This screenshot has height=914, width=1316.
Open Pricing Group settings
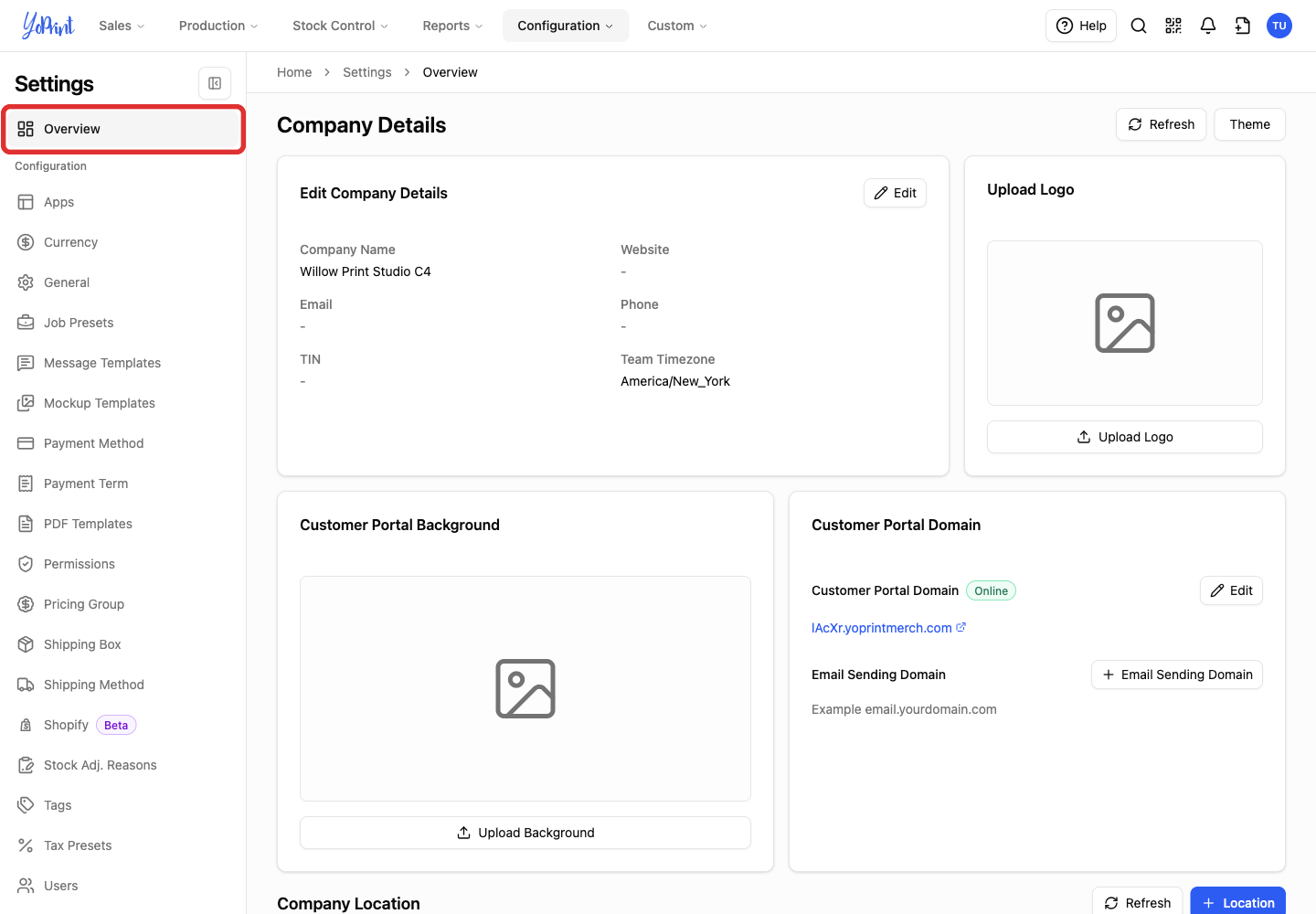[122, 604]
